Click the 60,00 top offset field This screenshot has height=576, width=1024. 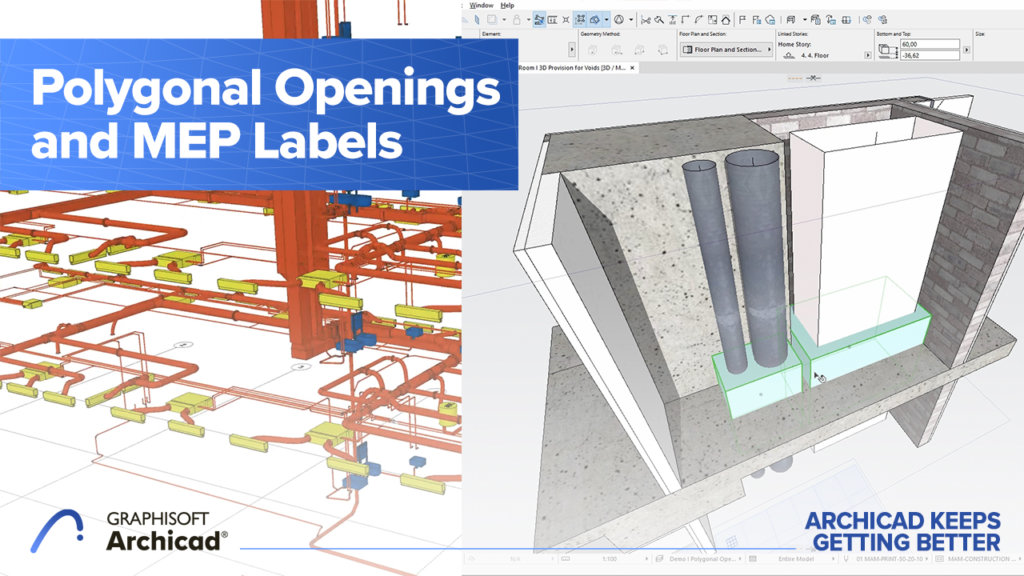[x=928, y=45]
